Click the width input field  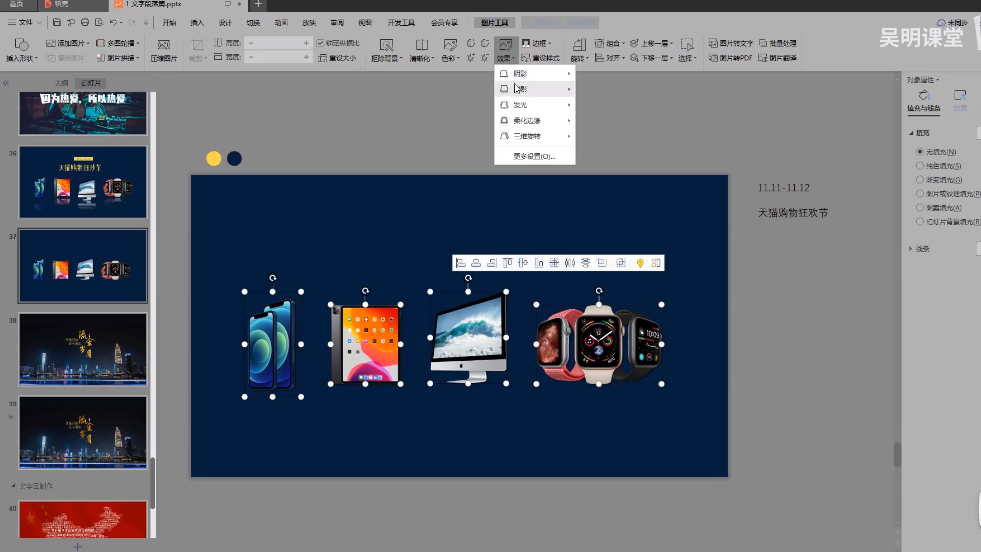278,58
